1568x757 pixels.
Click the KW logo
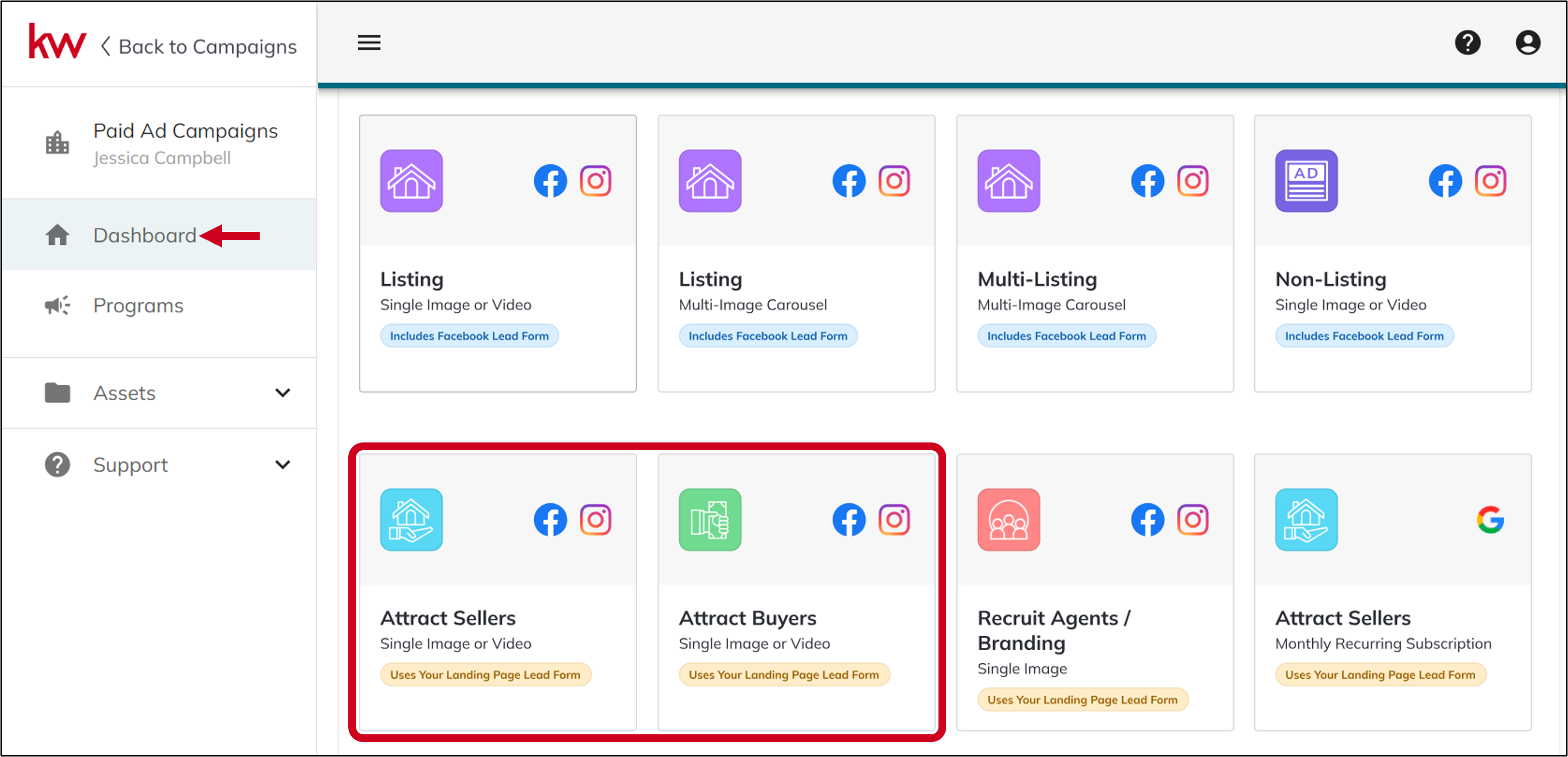click(57, 42)
